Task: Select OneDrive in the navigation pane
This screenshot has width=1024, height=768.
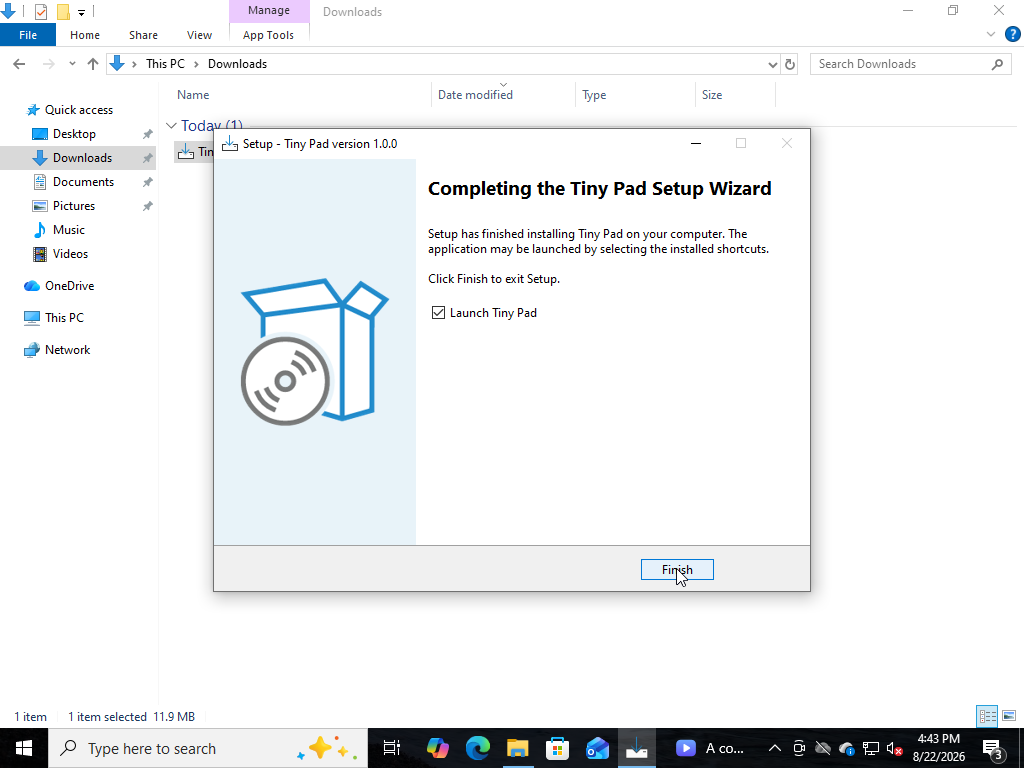Action: pos(69,286)
